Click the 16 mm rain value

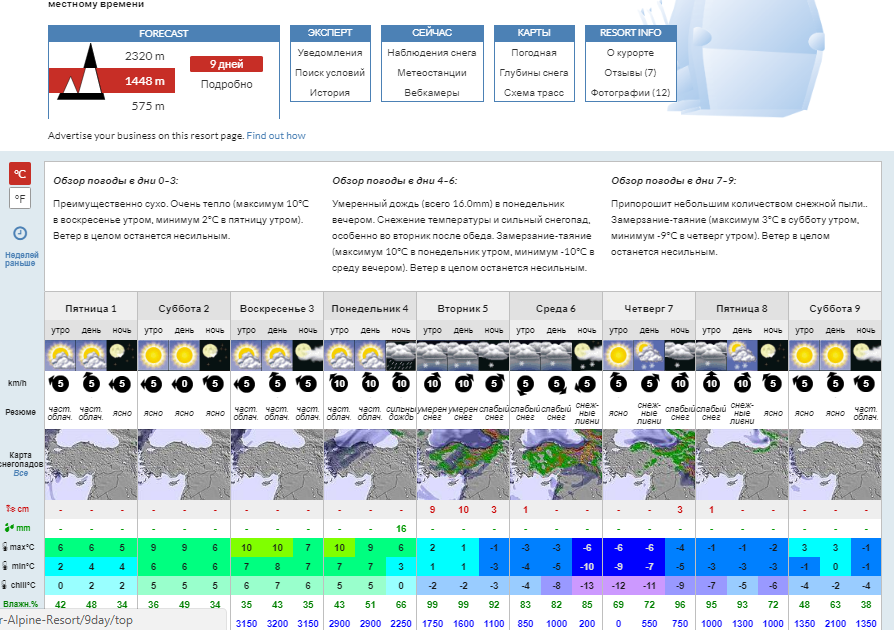coord(401,529)
